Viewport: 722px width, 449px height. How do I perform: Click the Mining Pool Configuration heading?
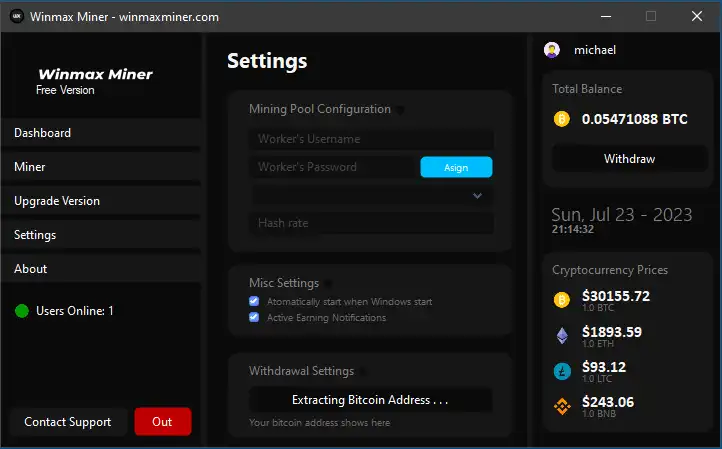click(x=320, y=109)
